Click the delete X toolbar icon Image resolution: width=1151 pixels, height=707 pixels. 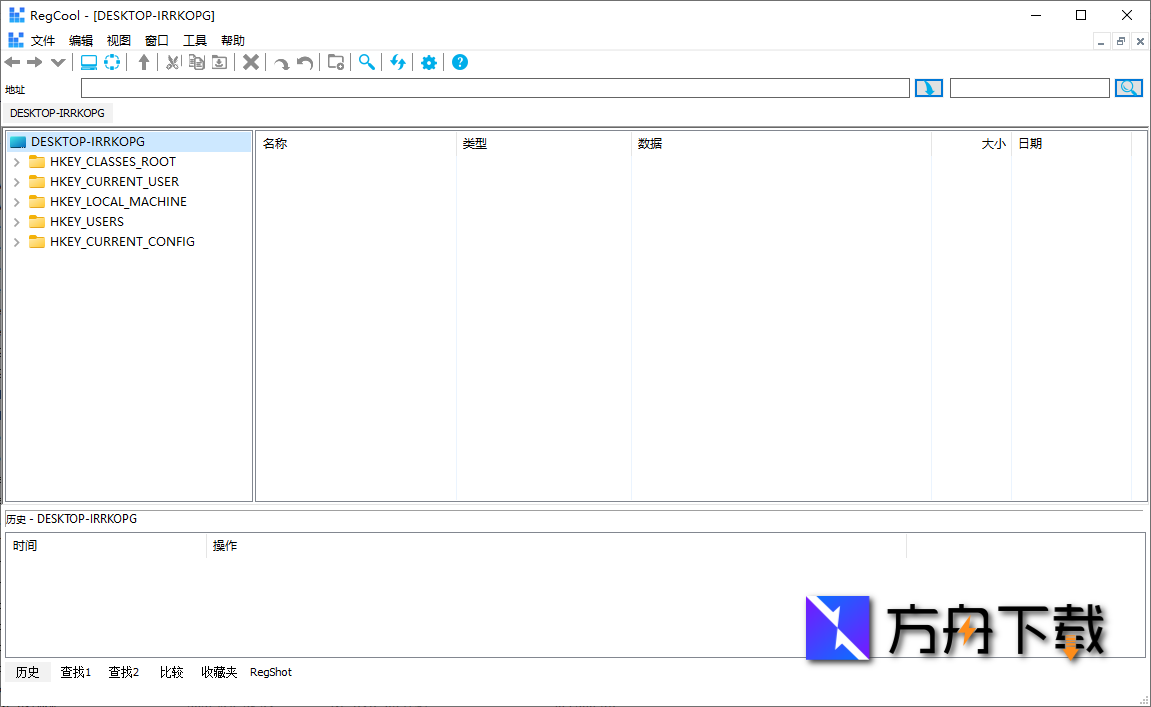pyautogui.click(x=251, y=63)
